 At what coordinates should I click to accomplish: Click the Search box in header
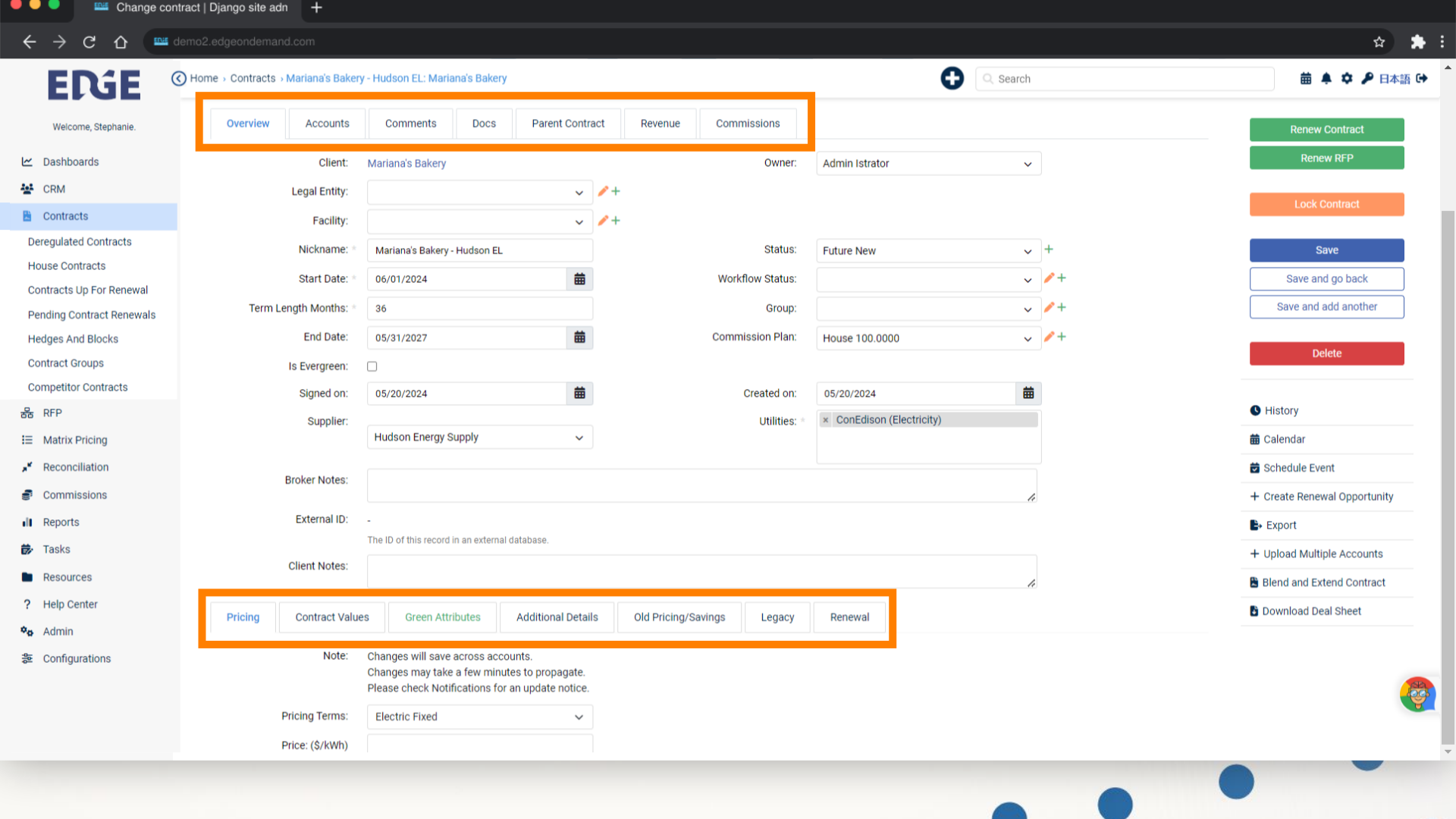(1125, 79)
